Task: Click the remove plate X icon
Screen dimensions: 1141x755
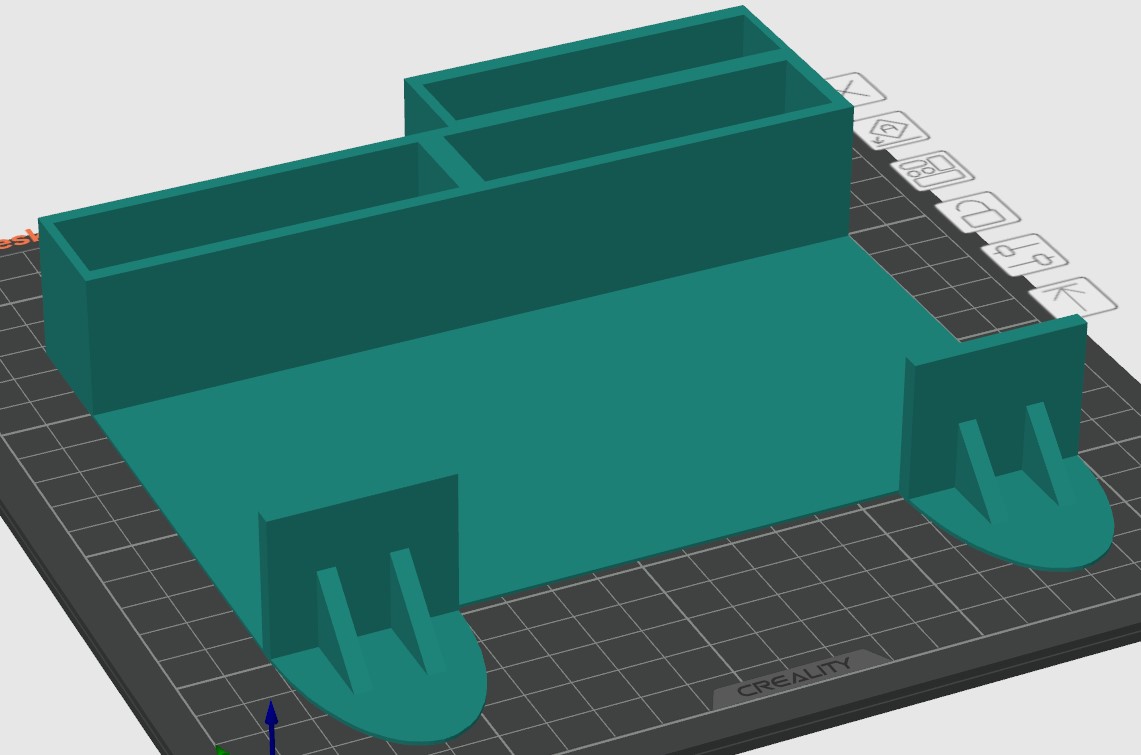Action: 856,89
